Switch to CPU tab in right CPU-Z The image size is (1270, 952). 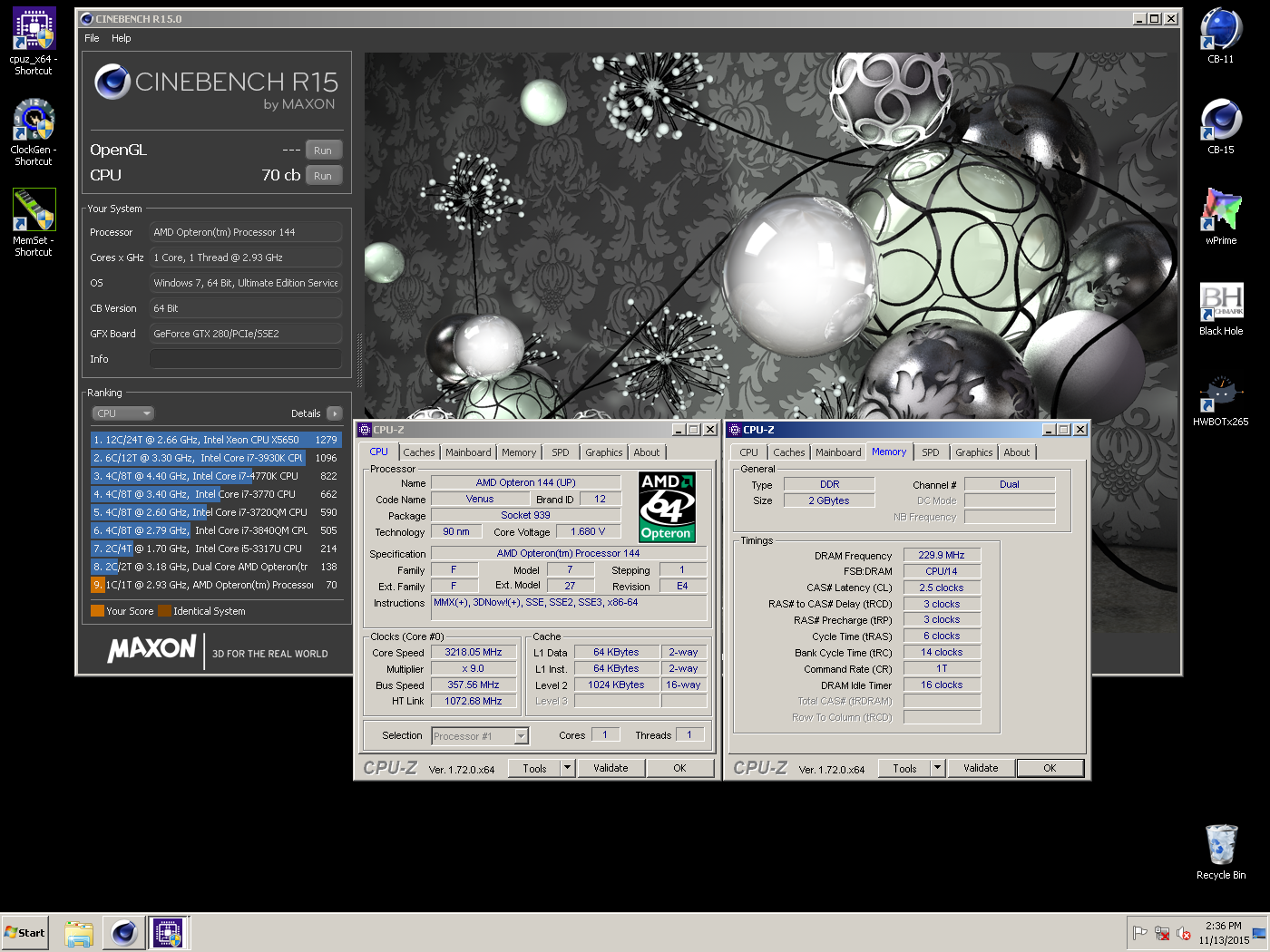point(748,452)
